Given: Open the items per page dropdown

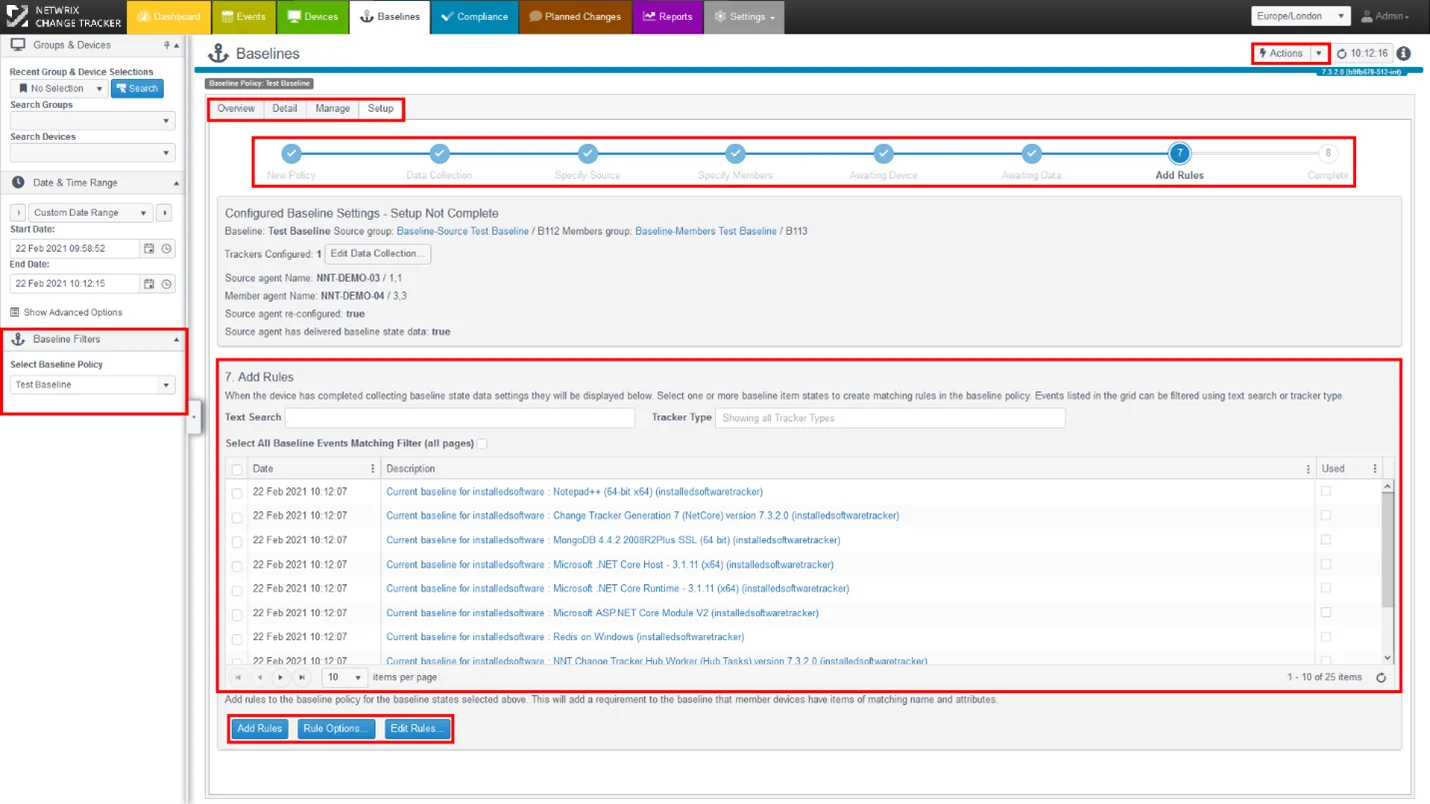Looking at the screenshot, I should (x=344, y=678).
